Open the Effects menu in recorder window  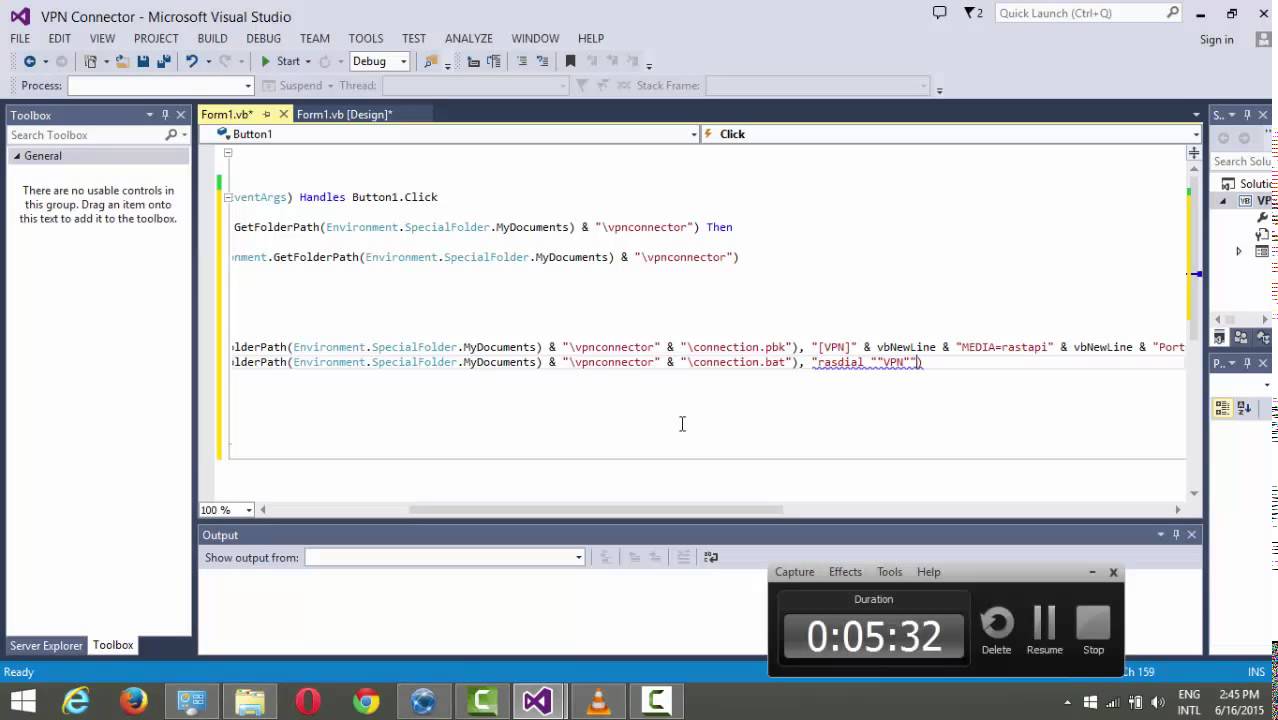tap(845, 572)
